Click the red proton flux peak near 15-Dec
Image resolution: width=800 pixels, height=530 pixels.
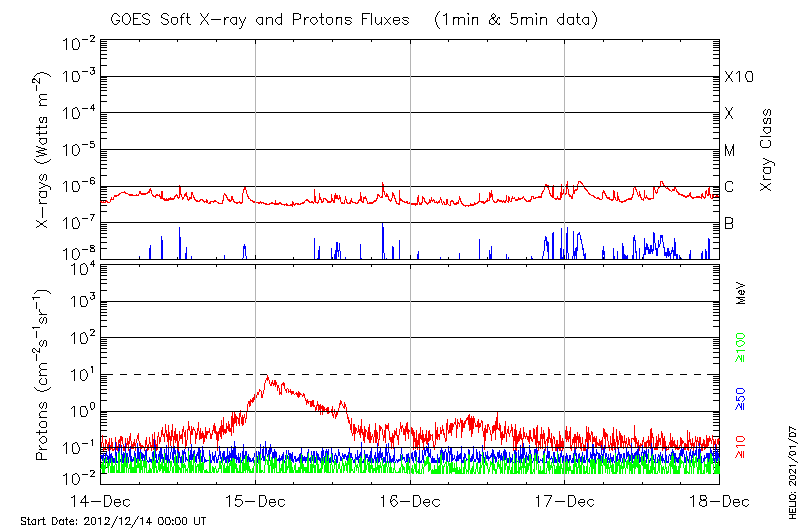(267, 379)
